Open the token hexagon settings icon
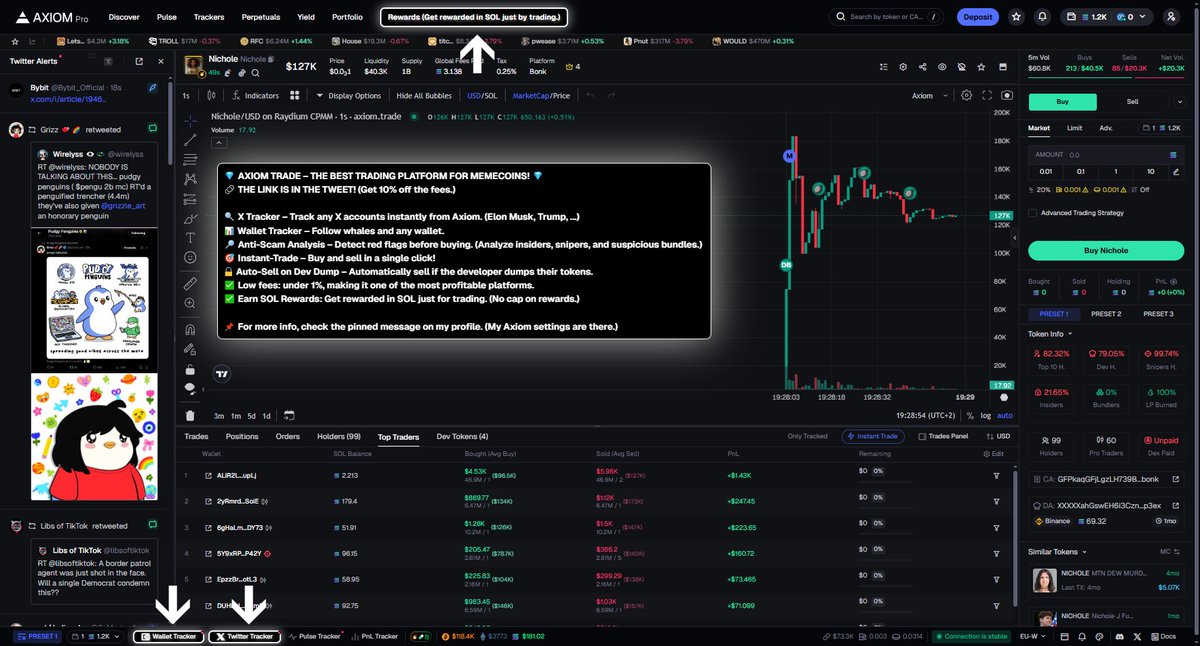 tap(902, 67)
